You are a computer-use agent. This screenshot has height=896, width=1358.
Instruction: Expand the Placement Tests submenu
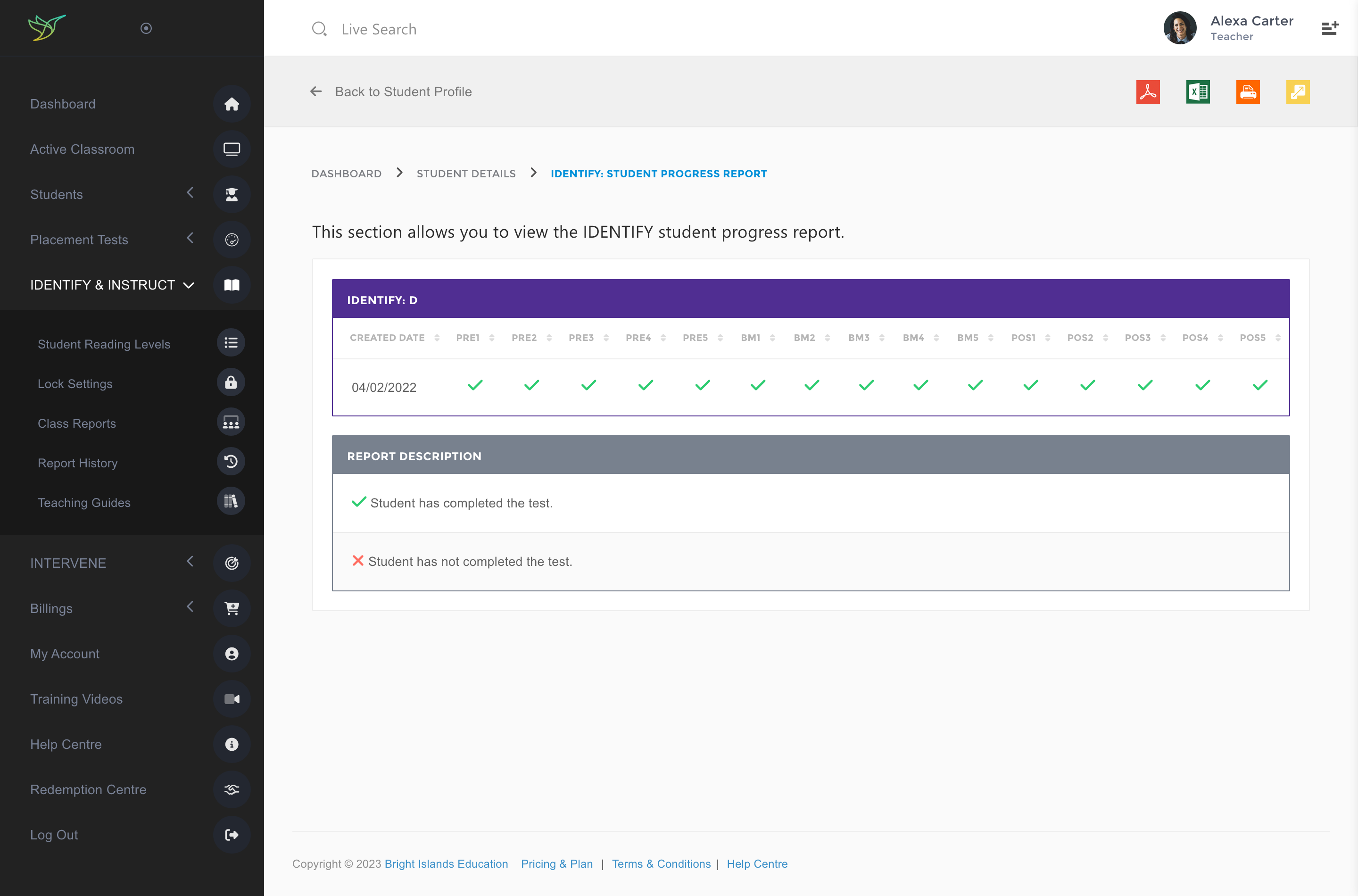190,238
